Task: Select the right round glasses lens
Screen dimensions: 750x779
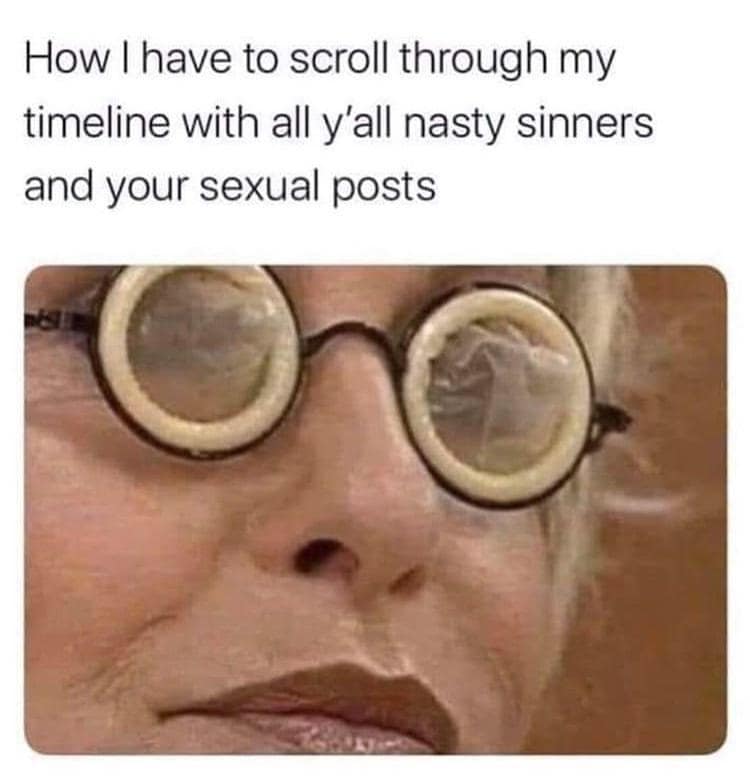Action: point(499,395)
